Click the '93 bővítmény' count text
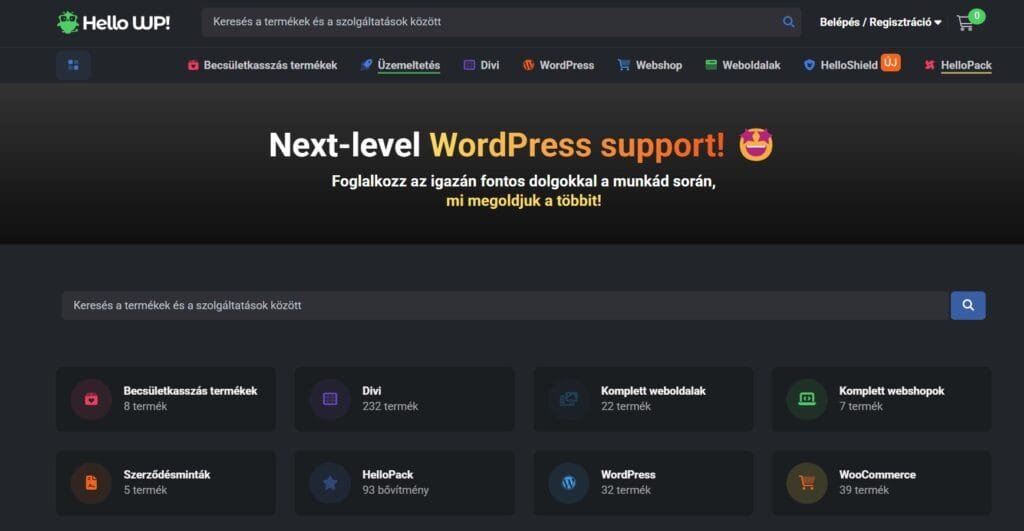The image size is (1024, 531). tap(395, 490)
